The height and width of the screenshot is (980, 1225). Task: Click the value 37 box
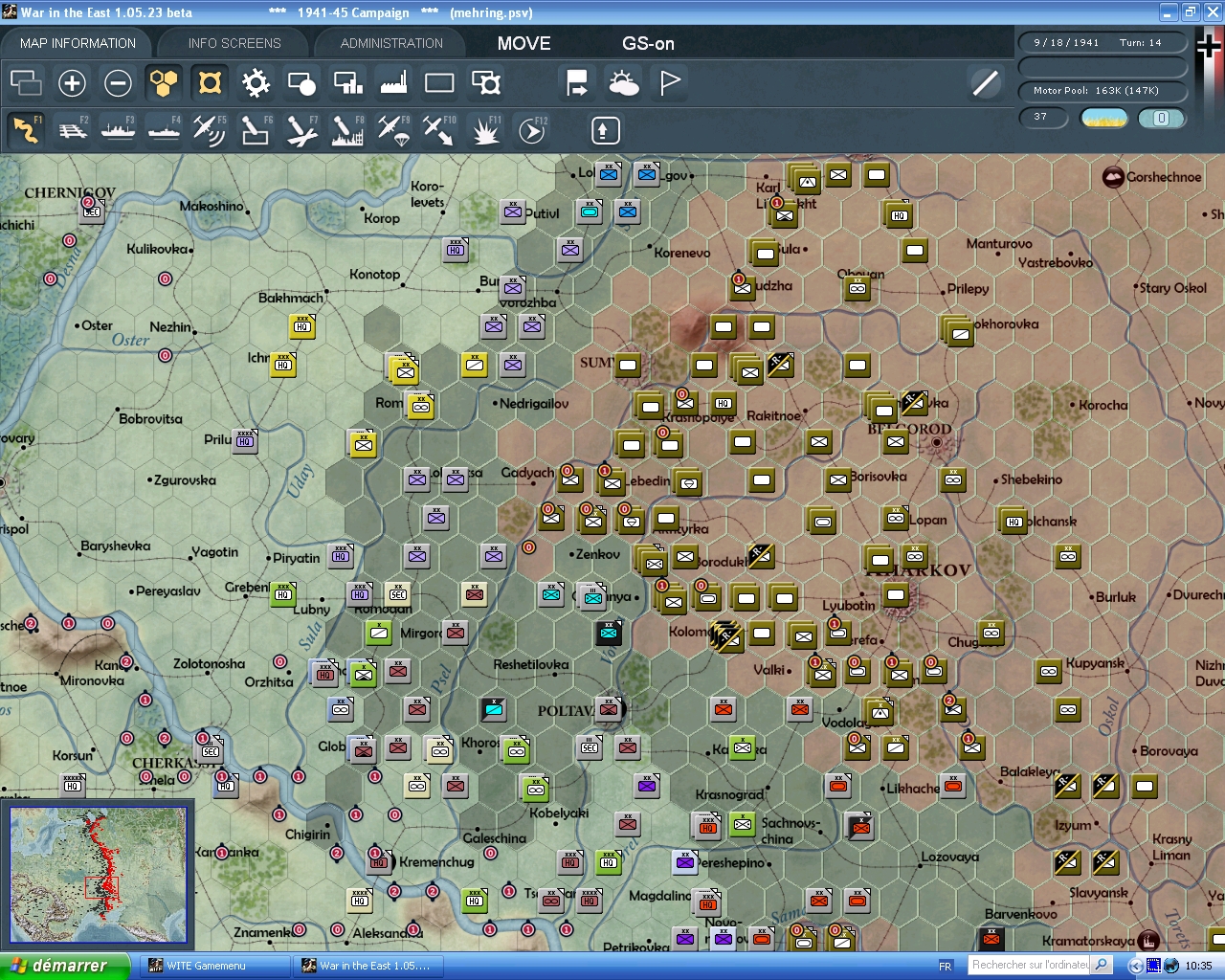click(1041, 117)
